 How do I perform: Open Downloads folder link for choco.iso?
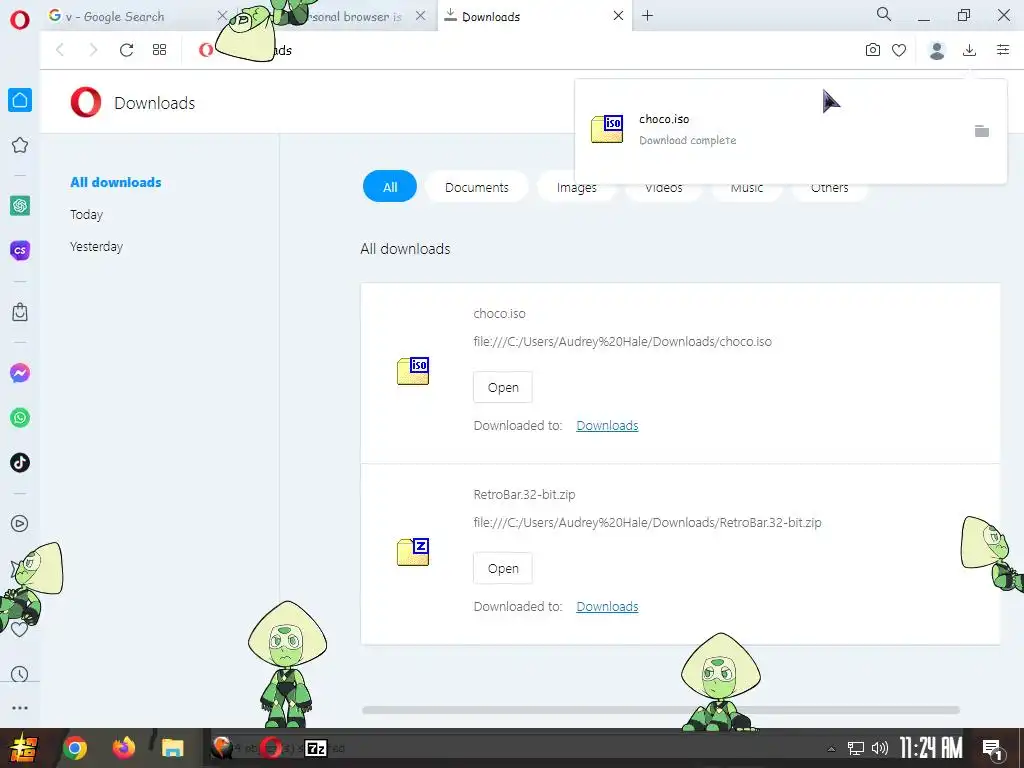click(x=607, y=426)
